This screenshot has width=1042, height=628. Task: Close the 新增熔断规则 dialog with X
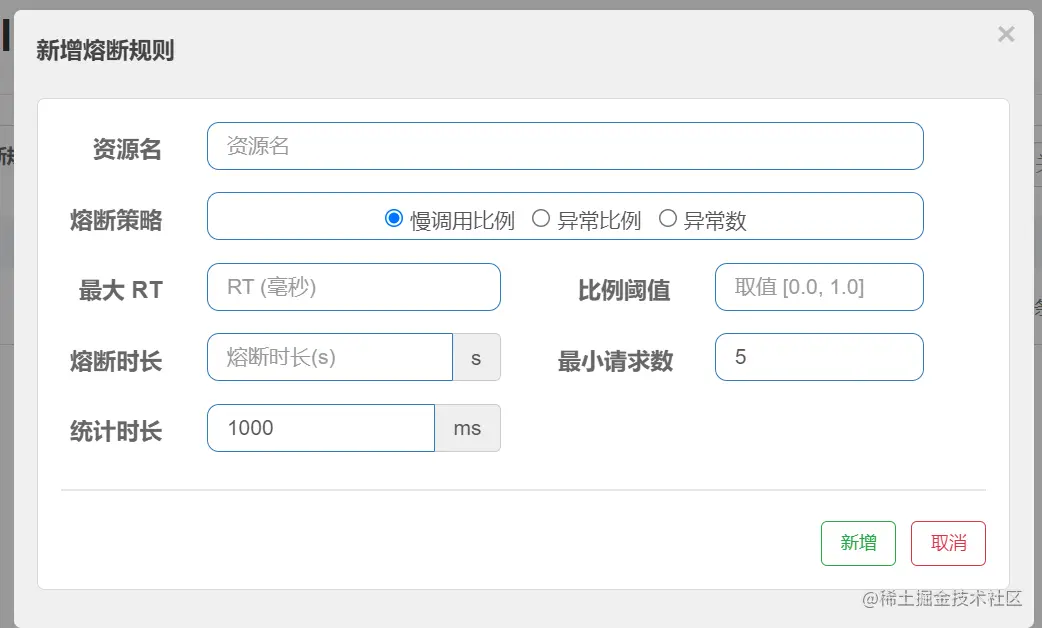click(1006, 35)
